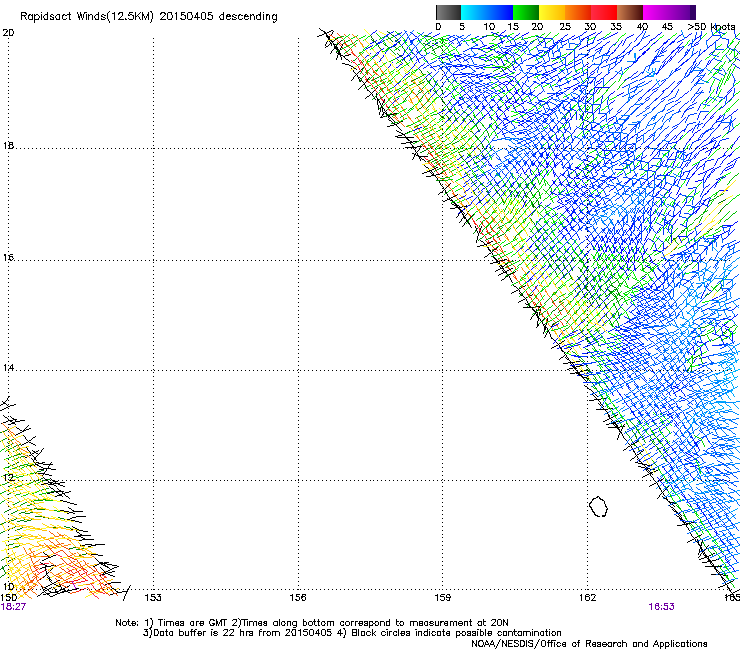Click the cyan-blue 5-15 knots legend segment

[487, 12]
